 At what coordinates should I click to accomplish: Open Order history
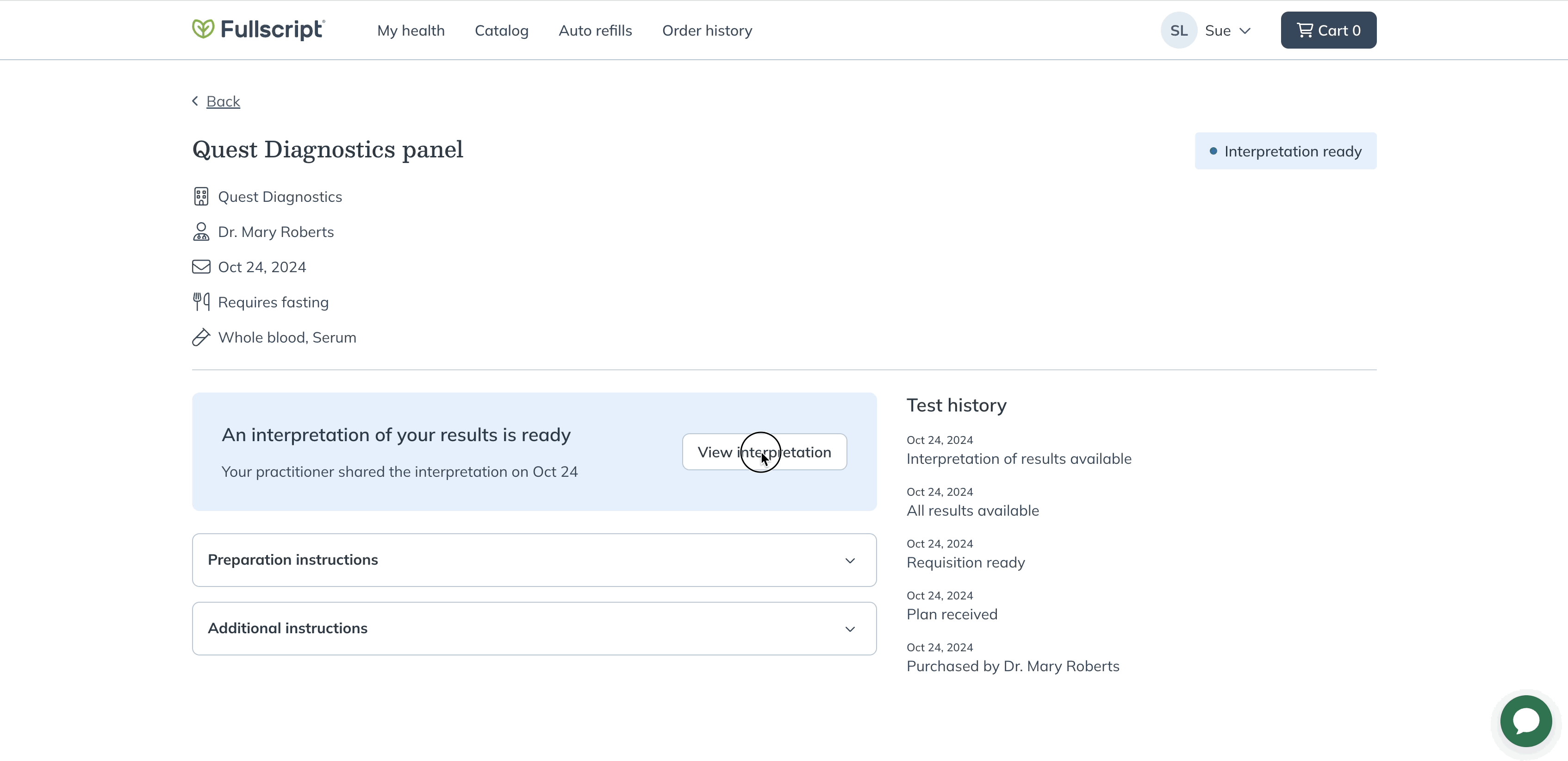707,31
